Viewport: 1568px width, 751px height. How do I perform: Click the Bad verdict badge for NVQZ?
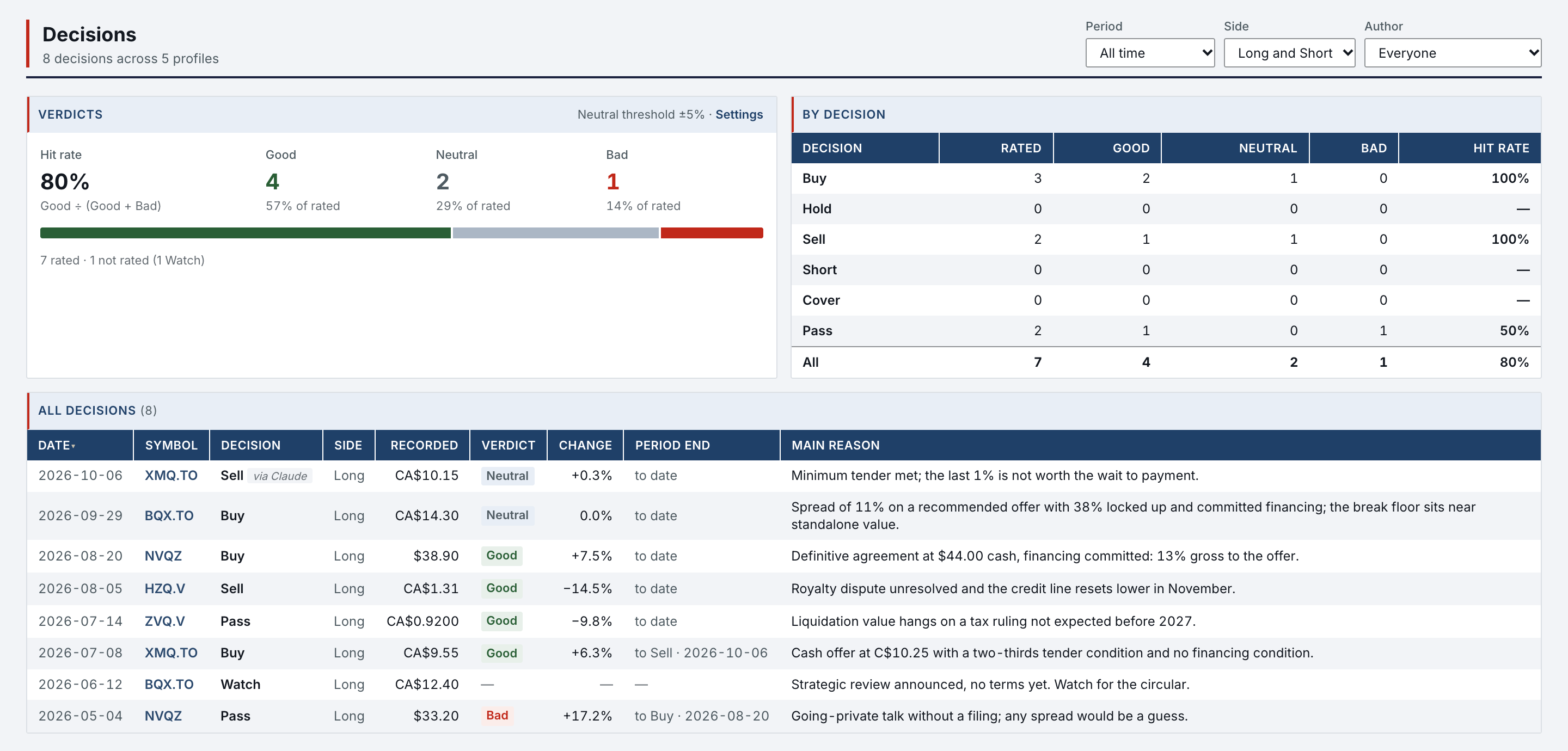(497, 716)
